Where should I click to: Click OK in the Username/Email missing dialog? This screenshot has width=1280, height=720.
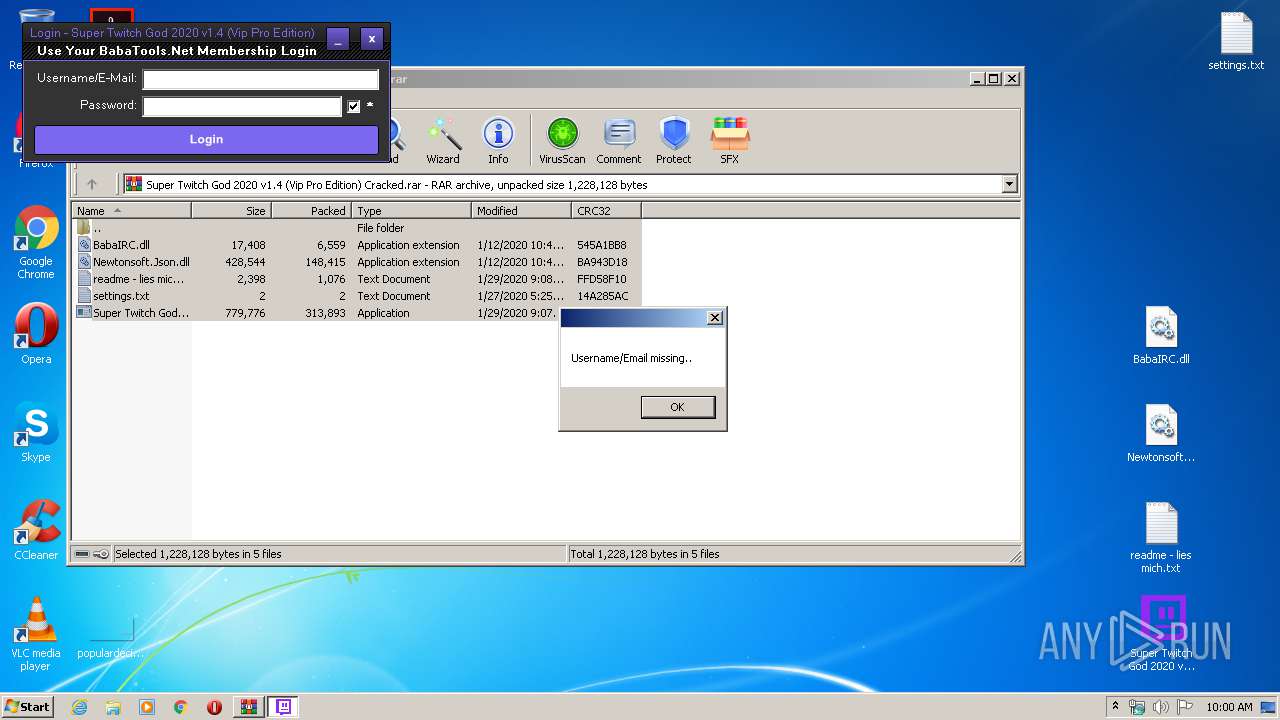tap(677, 407)
